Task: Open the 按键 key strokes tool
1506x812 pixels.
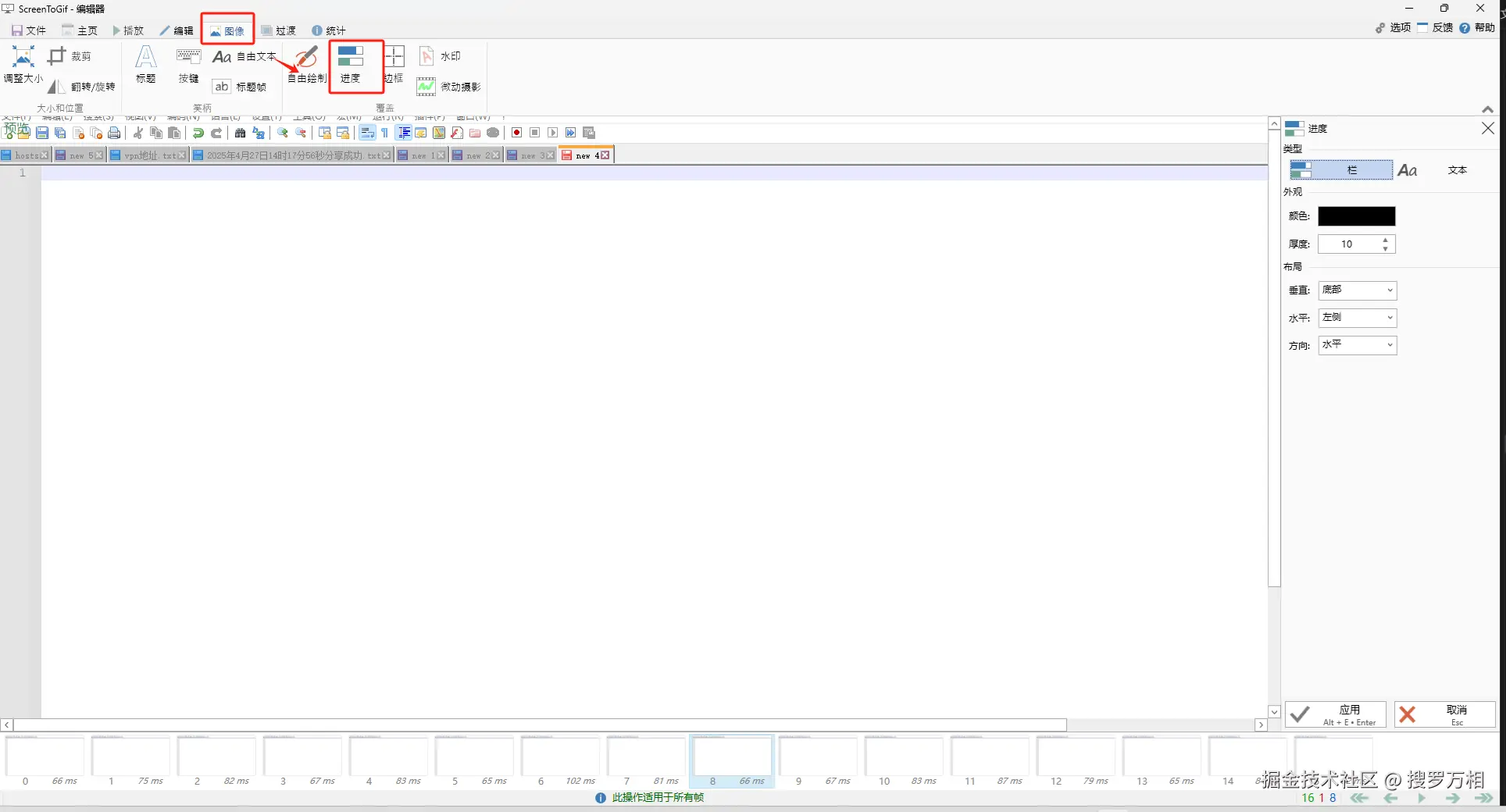Action: click(189, 65)
